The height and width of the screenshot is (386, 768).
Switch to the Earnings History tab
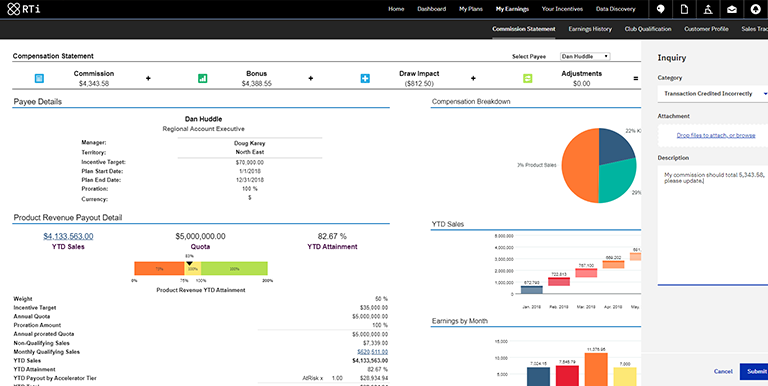tap(590, 29)
